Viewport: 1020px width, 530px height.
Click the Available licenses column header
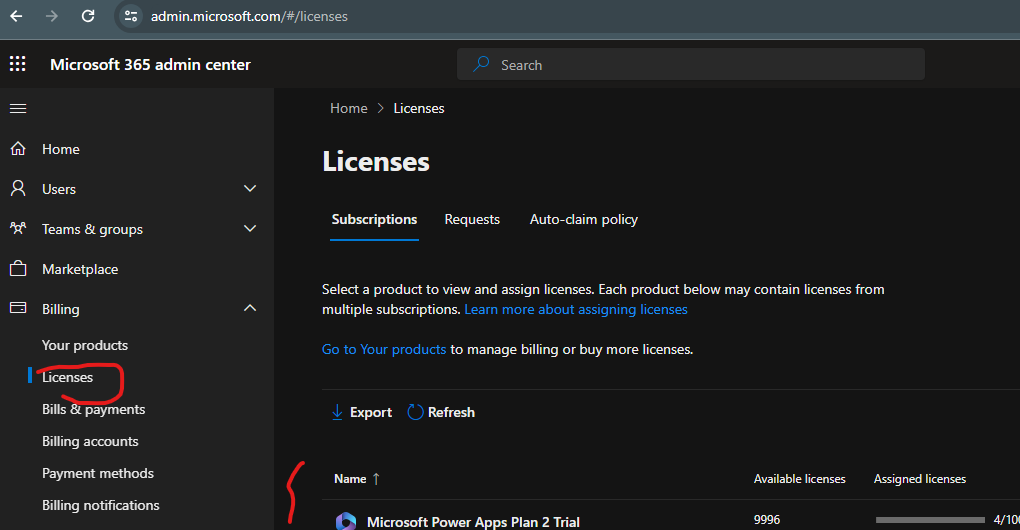pyautogui.click(x=799, y=479)
